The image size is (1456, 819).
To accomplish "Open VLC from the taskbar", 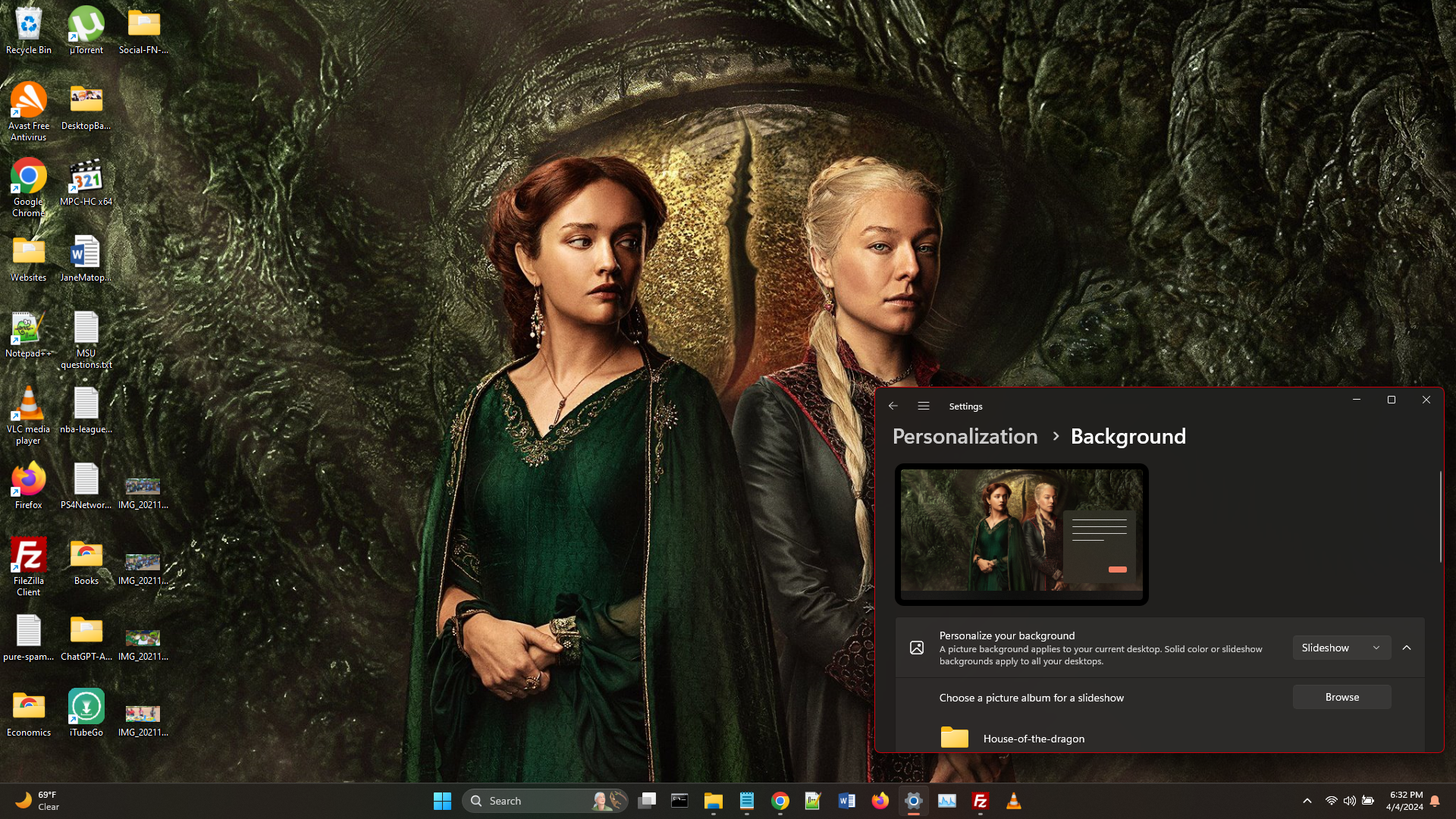I will (x=1013, y=801).
